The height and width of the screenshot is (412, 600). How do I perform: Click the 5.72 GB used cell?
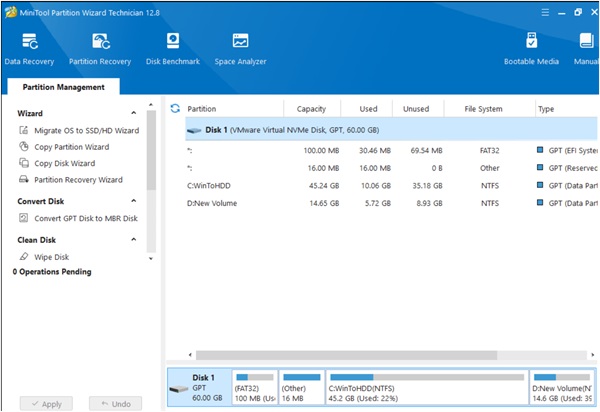[378, 203]
